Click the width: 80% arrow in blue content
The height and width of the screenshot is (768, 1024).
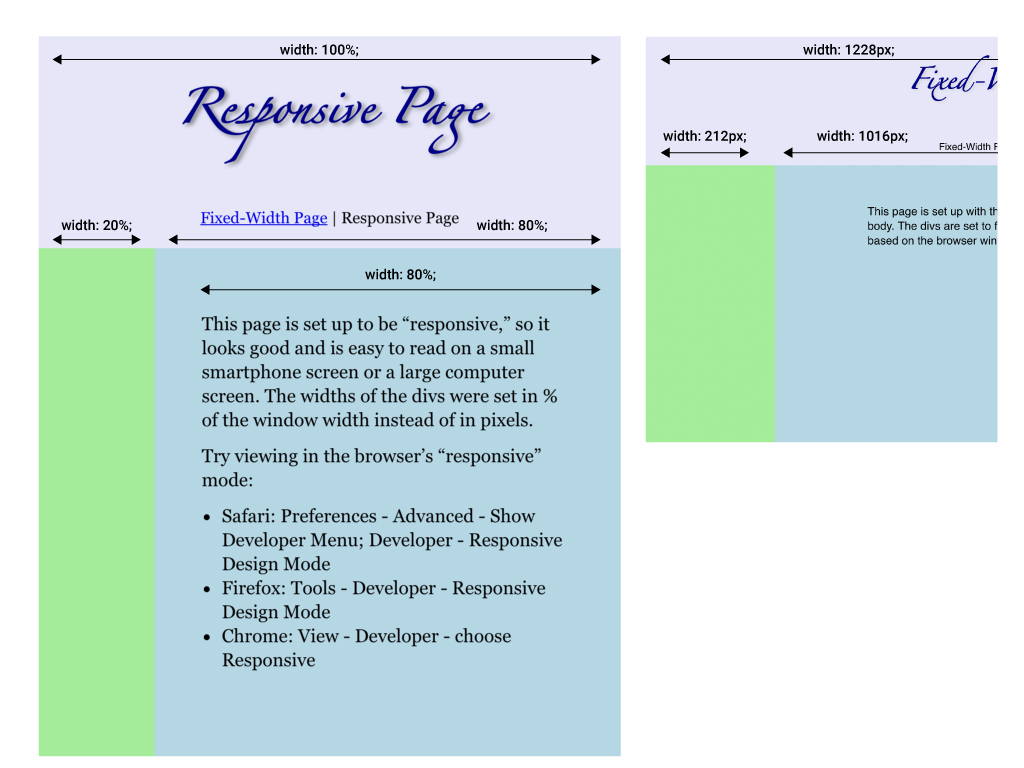click(399, 288)
